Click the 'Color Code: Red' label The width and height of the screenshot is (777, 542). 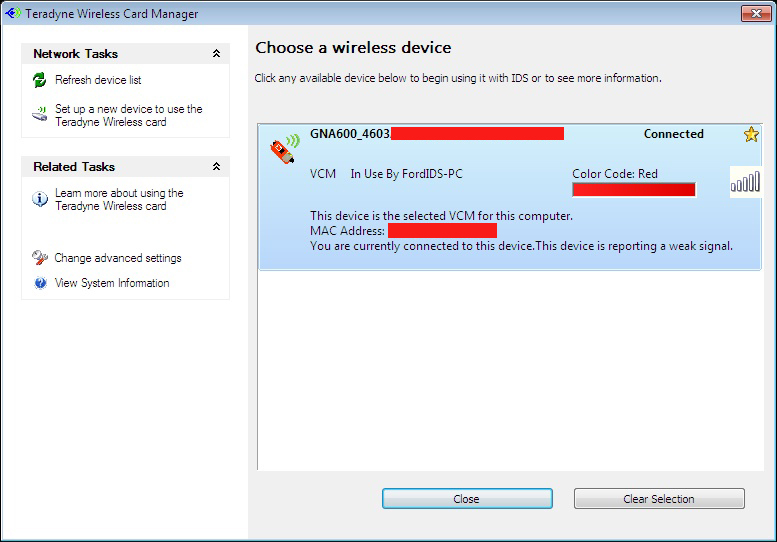coord(615,174)
